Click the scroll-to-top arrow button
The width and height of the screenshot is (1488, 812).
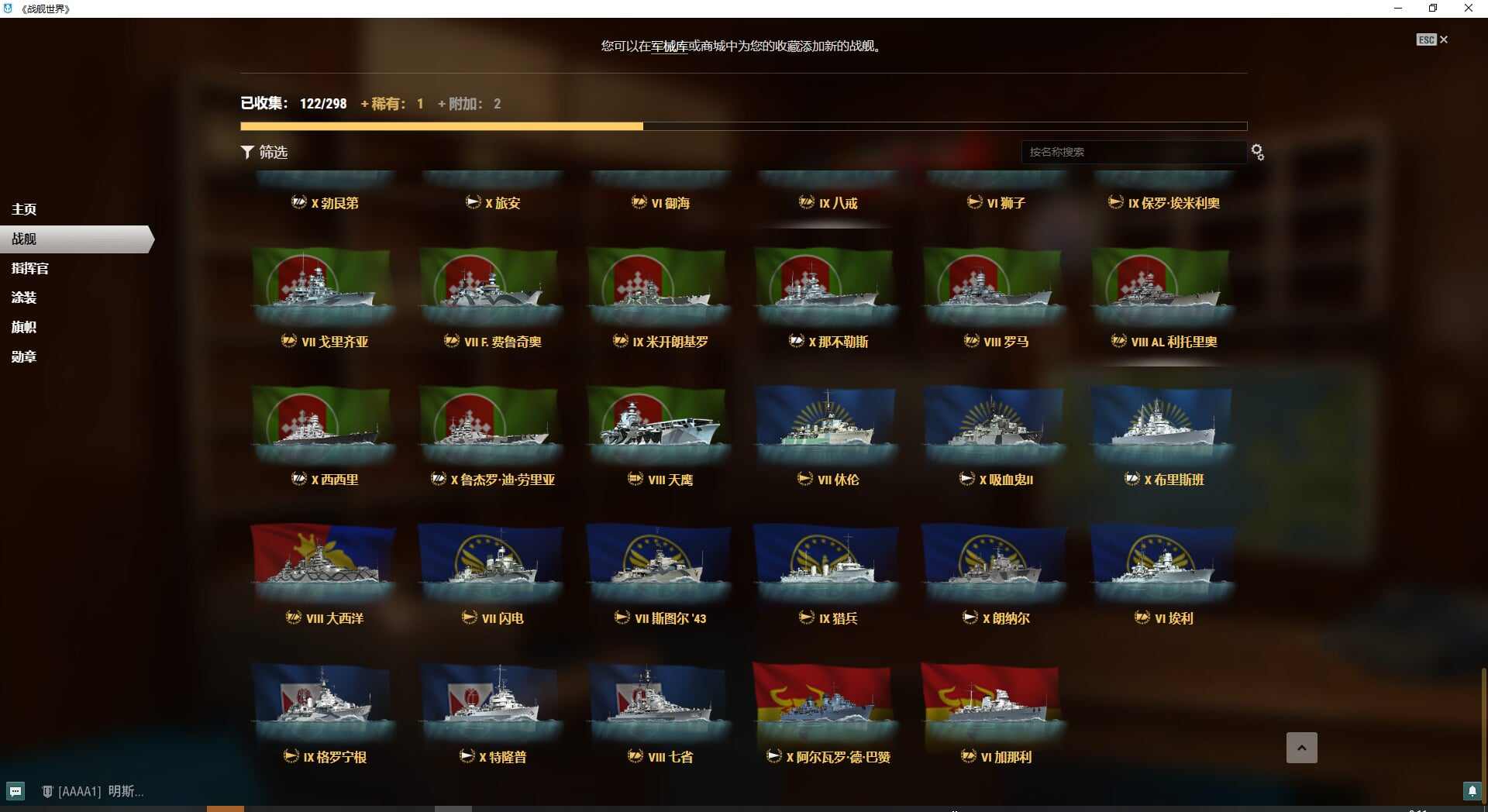click(x=1302, y=748)
